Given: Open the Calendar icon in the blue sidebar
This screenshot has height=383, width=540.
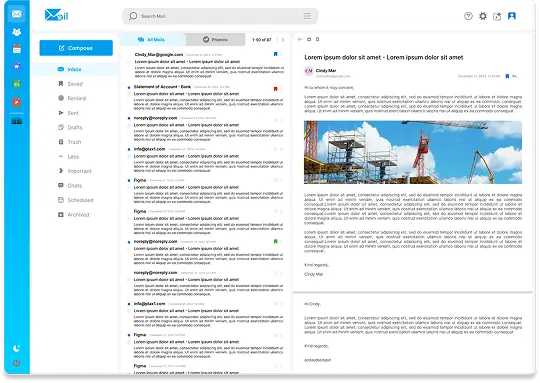Looking at the screenshot, I should pos(17,49).
